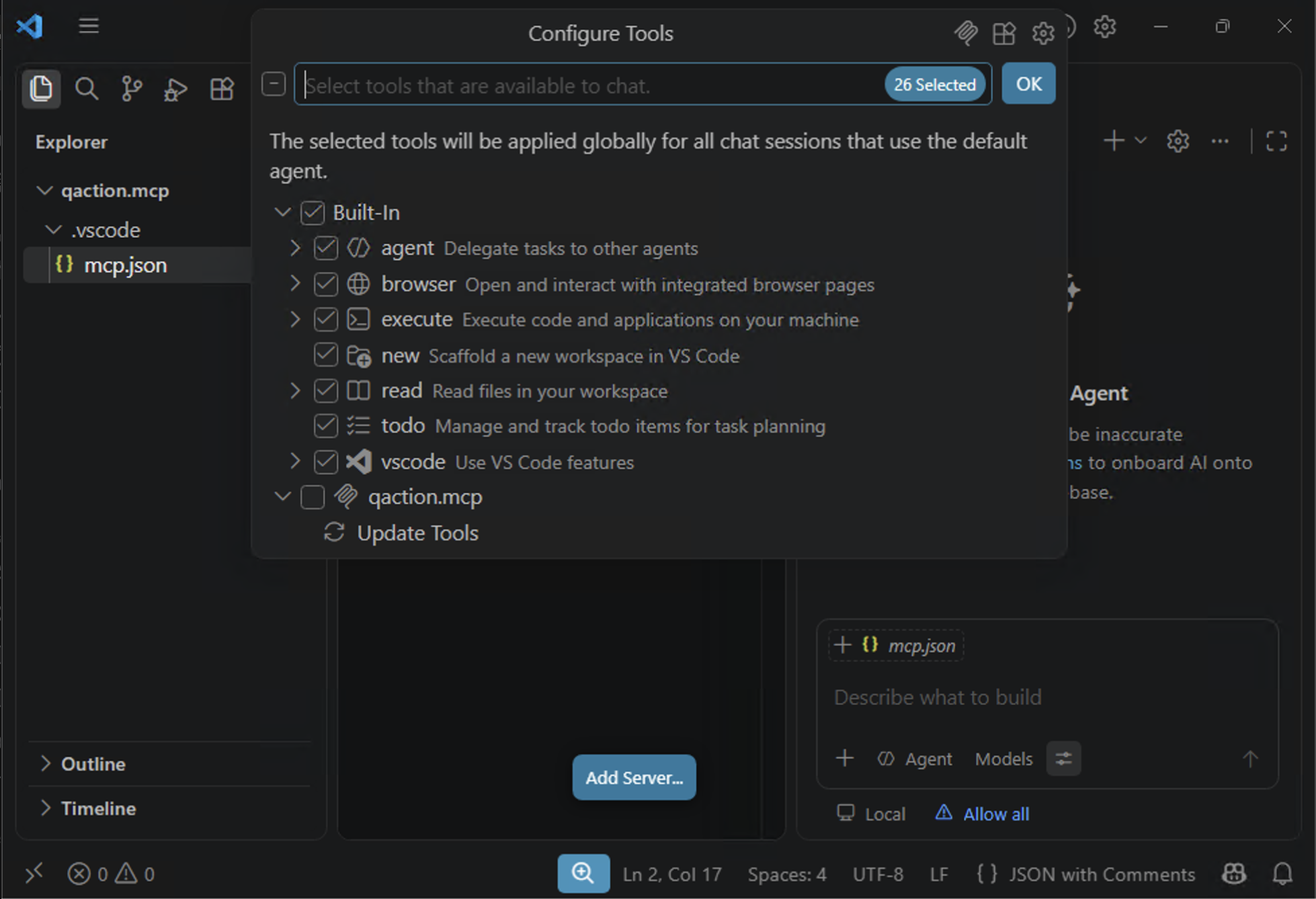The height and width of the screenshot is (899, 1316).
Task: Open the Run and Debug view icon
Action: (x=176, y=89)
